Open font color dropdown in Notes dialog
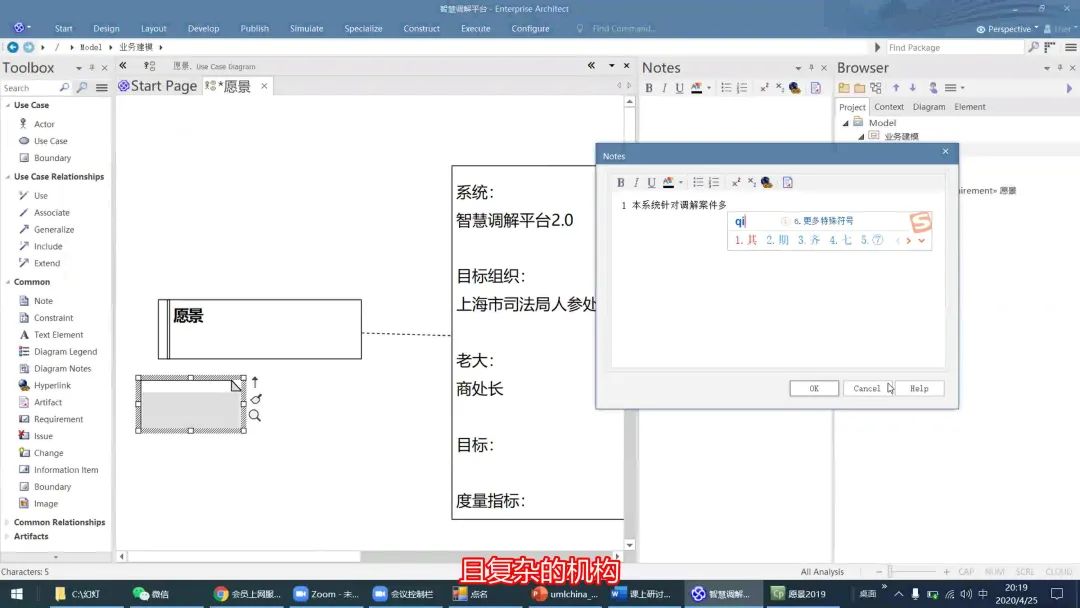Image resolution: width=1080 pixels, height=608 pixels. [x=681, y=182]
